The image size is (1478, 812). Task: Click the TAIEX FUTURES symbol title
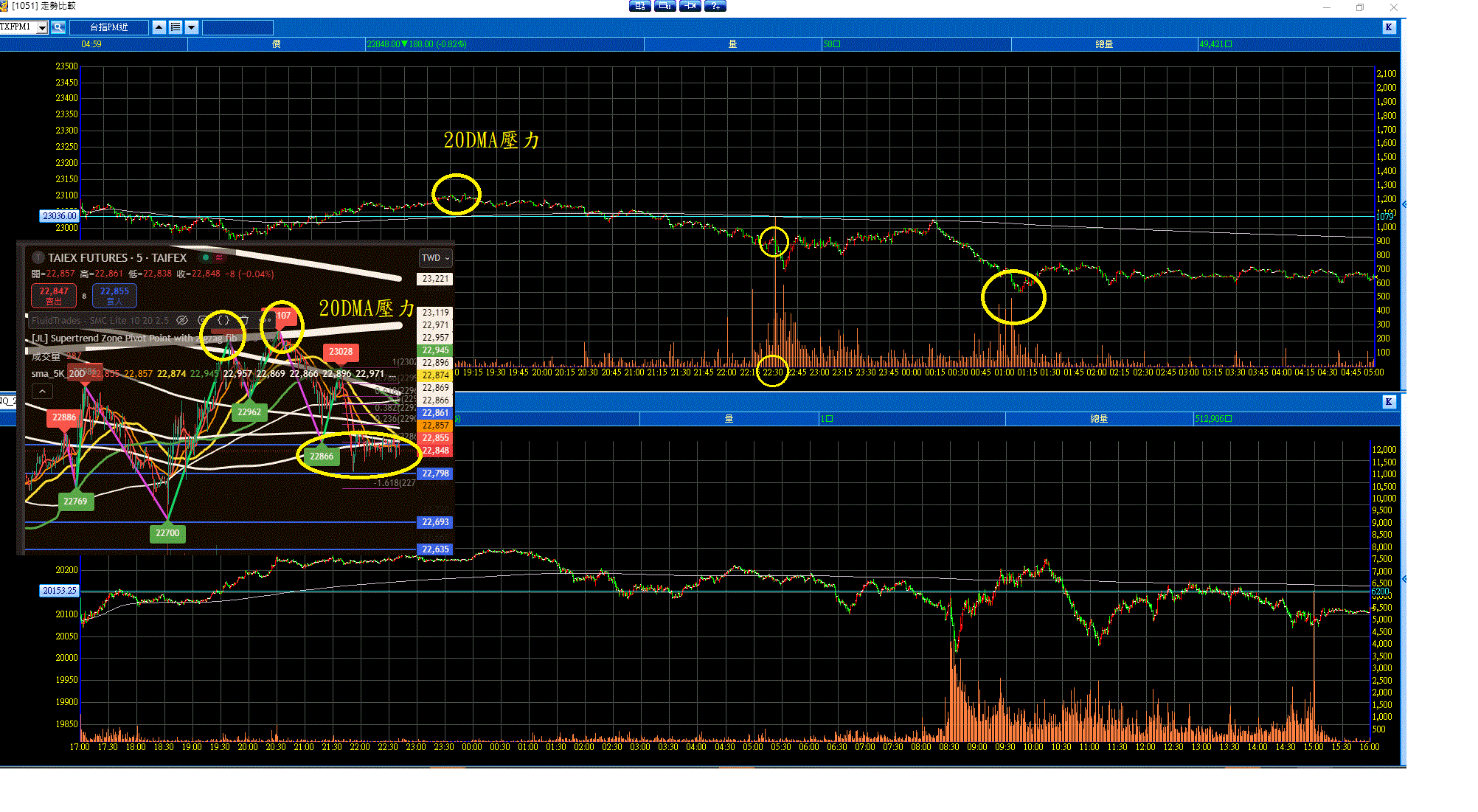click(x=117, y=257)
